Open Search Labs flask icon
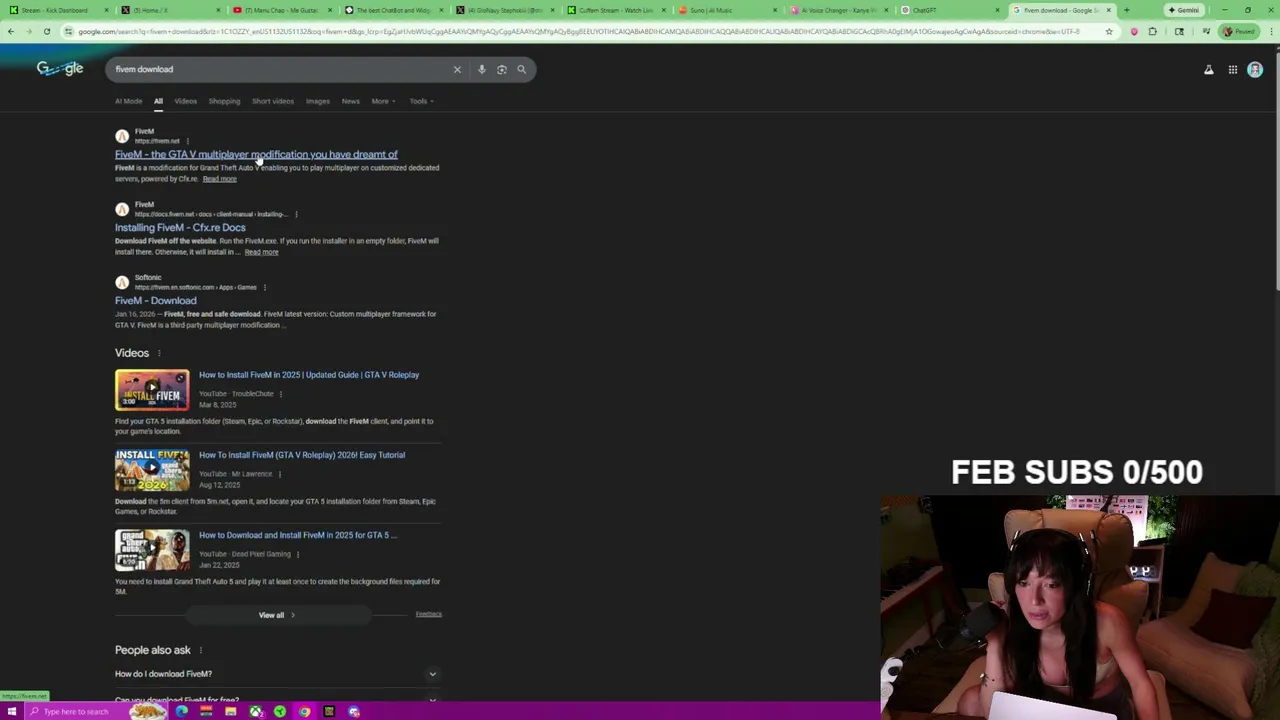 (1209, 69)
